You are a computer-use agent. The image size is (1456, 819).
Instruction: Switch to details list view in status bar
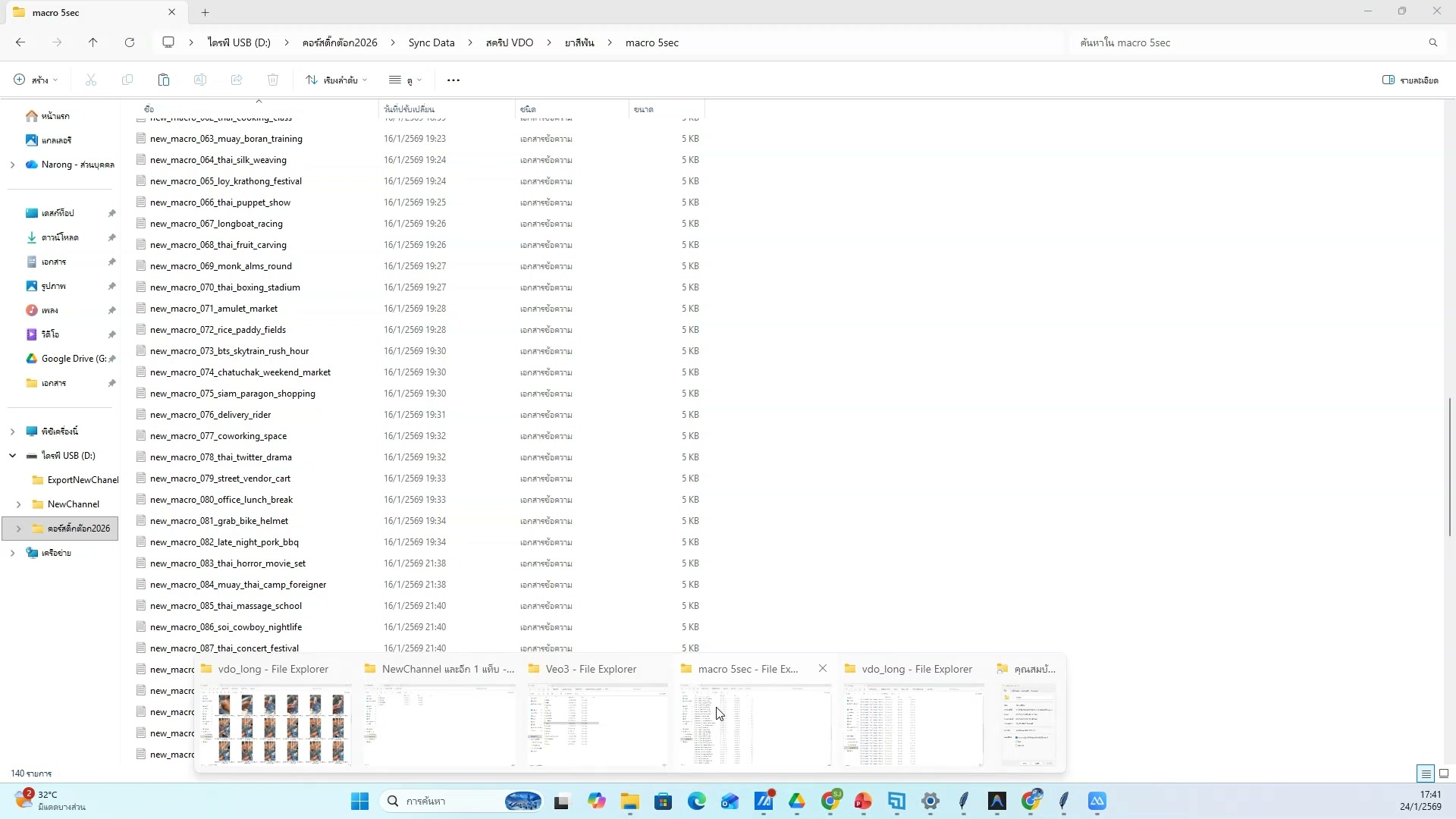coord(1426,773)
